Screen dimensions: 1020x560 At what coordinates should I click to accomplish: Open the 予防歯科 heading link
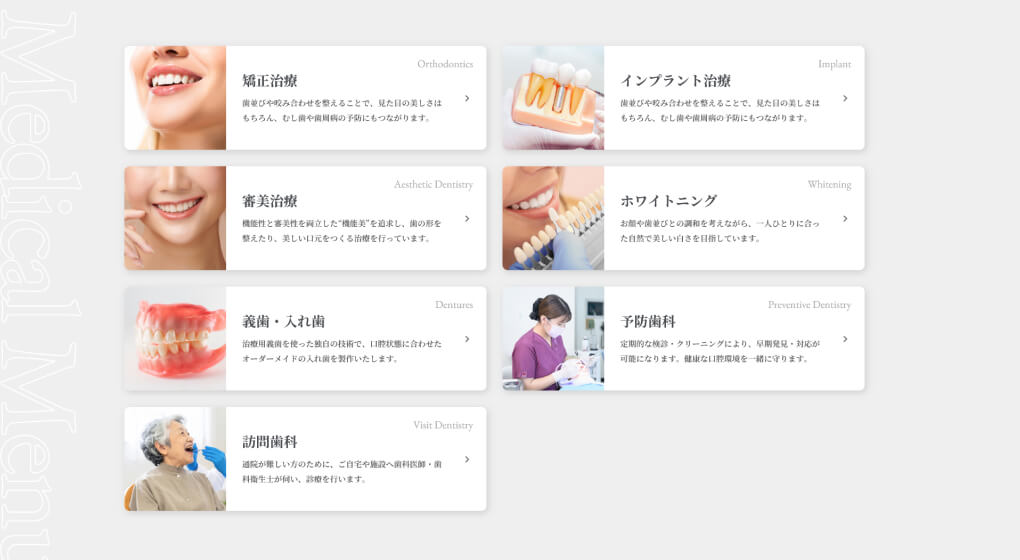tap(648, 321)
